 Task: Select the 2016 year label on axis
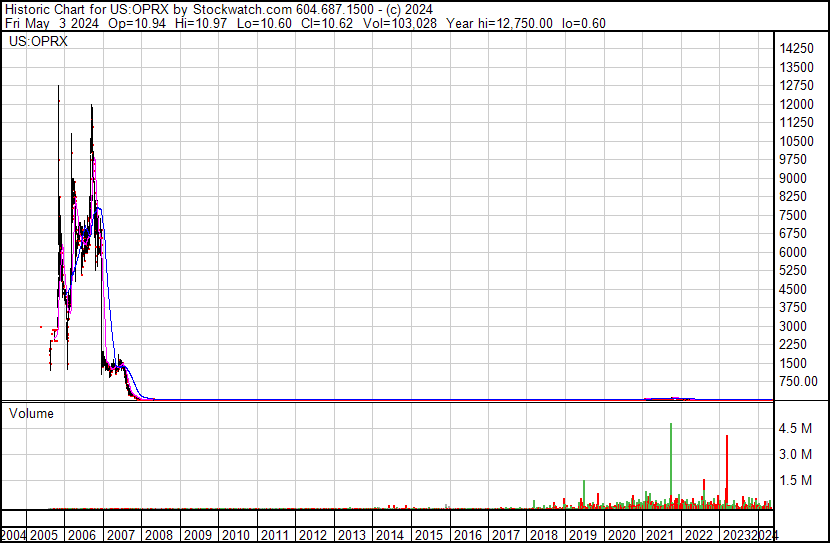coord(466,535)
